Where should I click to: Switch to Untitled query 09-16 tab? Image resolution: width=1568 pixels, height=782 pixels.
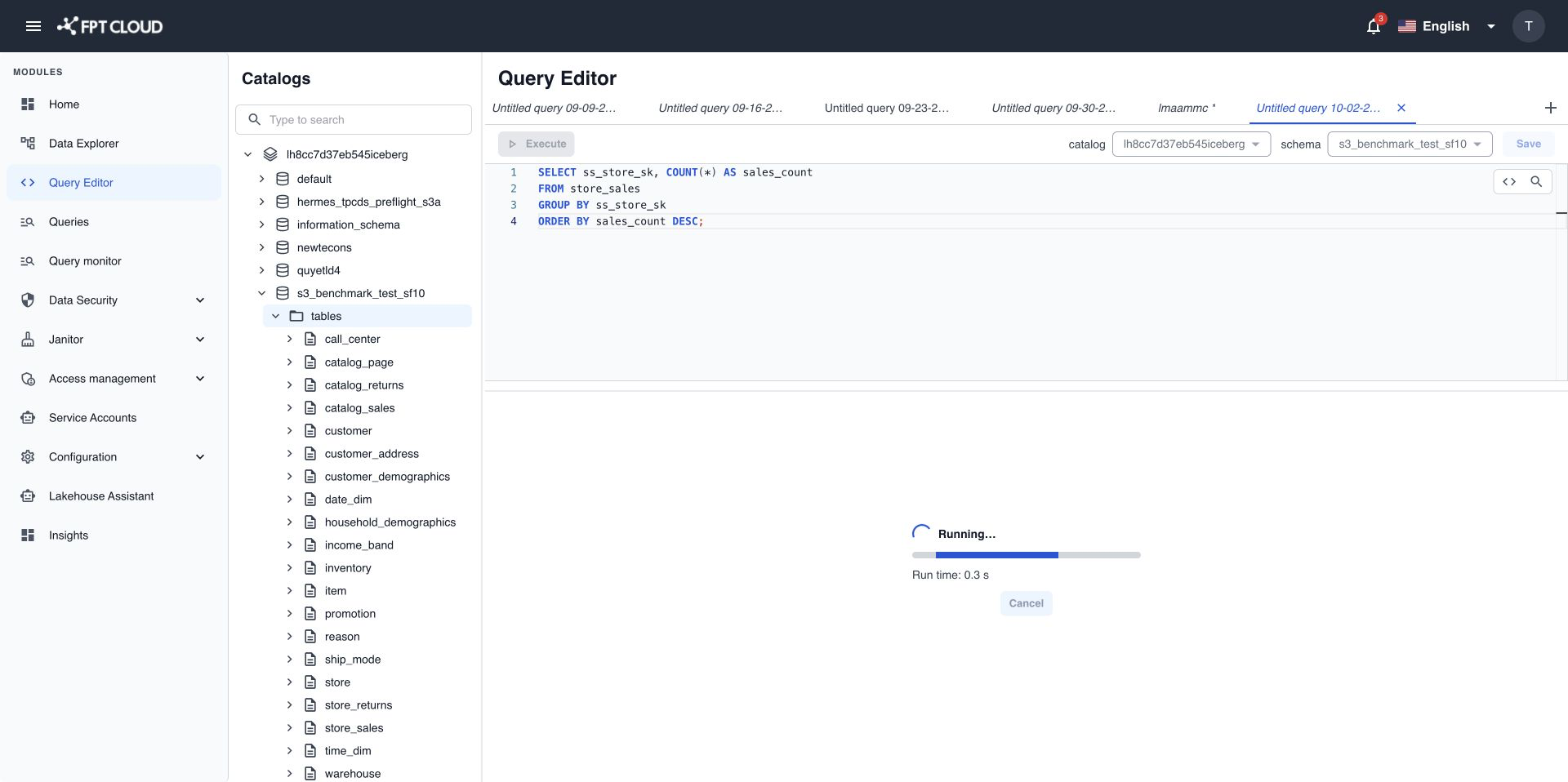coord(720,108)
